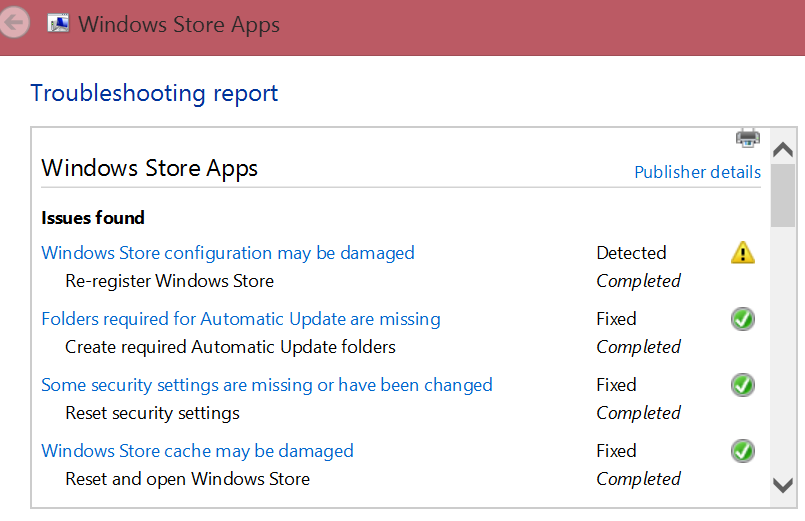Click the printer icon

click(x=748, y=138)
